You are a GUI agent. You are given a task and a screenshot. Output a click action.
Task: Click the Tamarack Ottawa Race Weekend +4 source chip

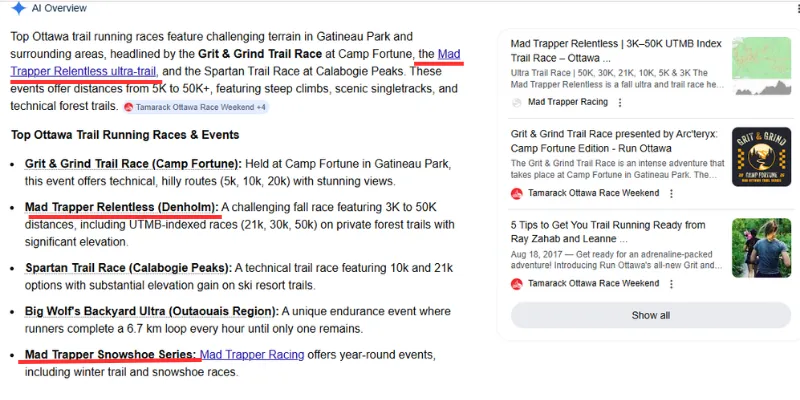195,108
